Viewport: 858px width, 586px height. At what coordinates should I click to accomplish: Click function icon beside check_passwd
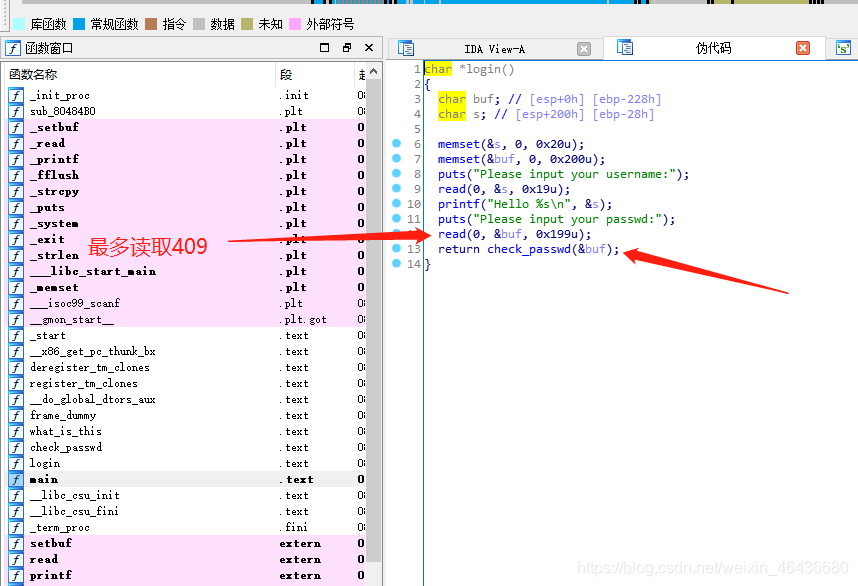(x=16, y=448)
